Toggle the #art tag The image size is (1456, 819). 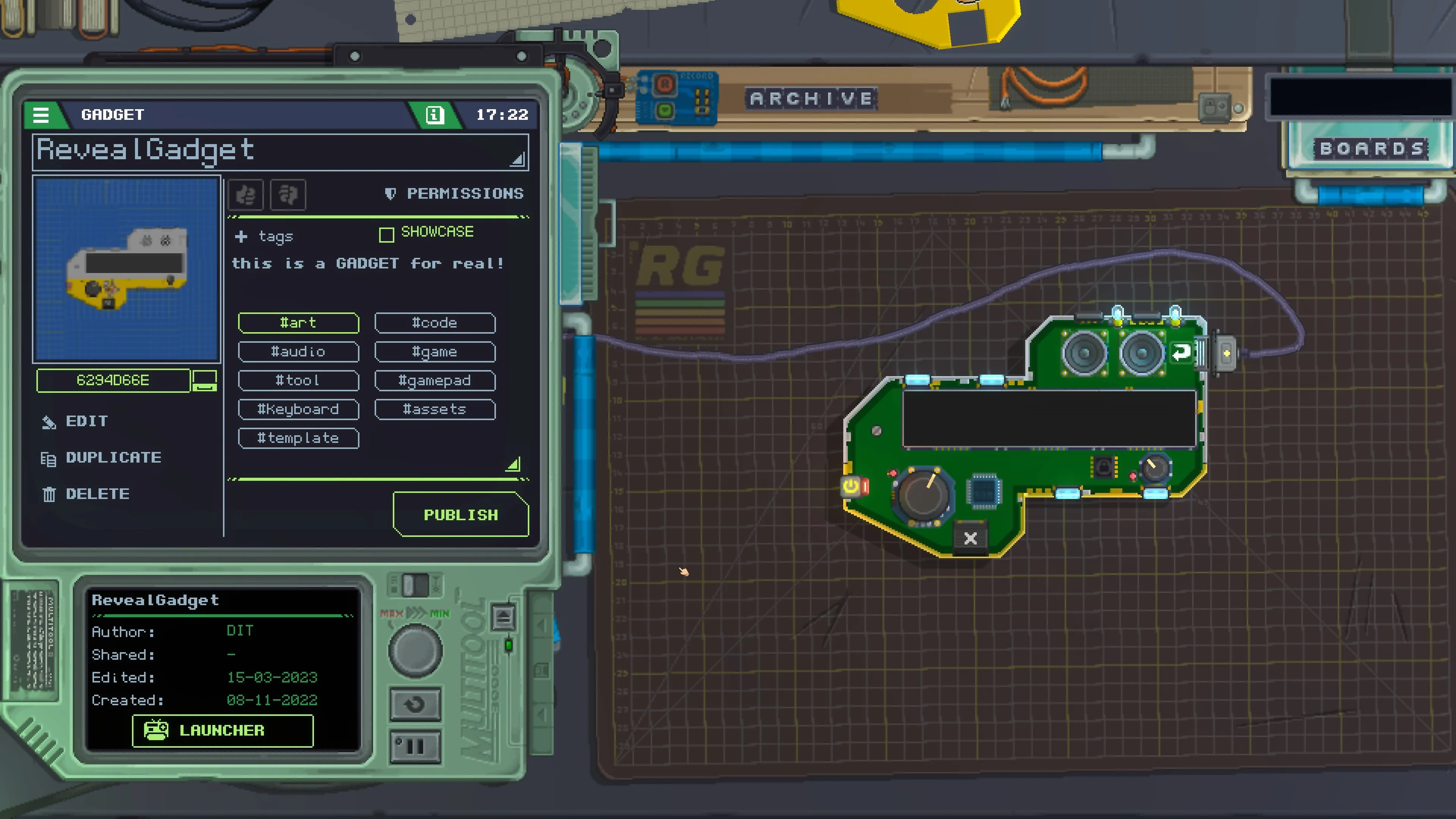(x=298, y=323)
